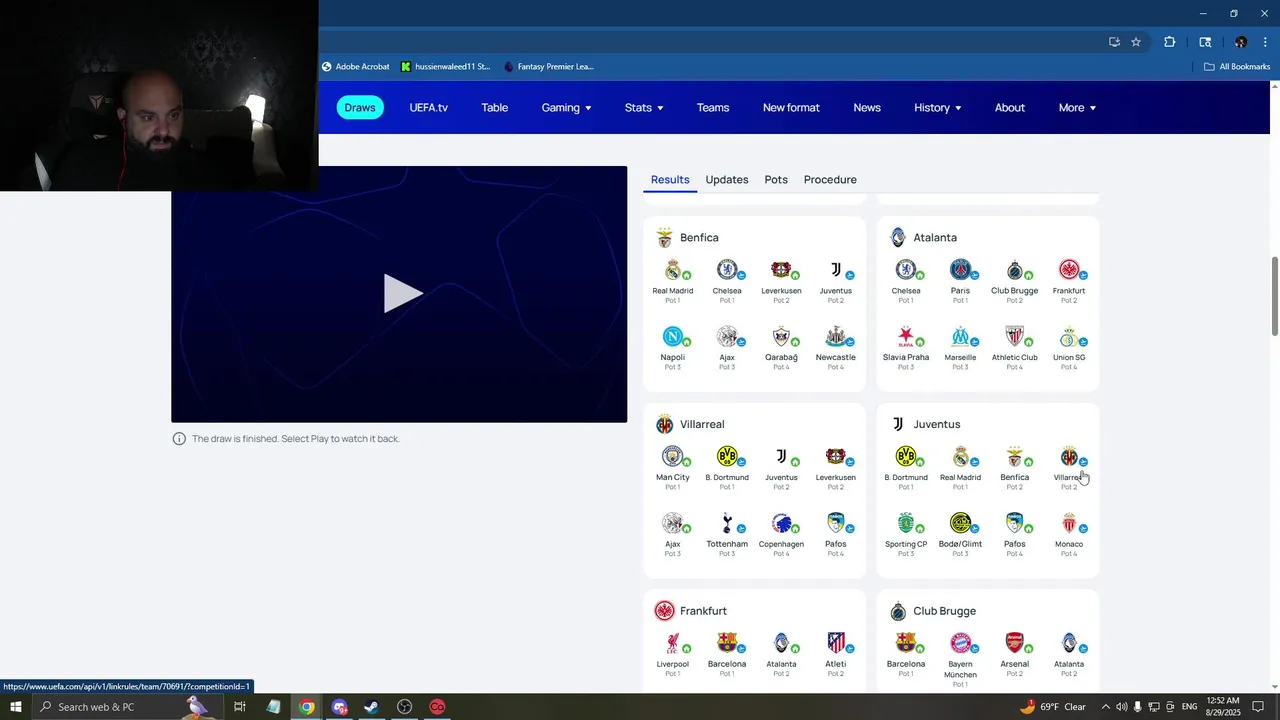
Task: Open the New format page
Action: click(791, 108)
